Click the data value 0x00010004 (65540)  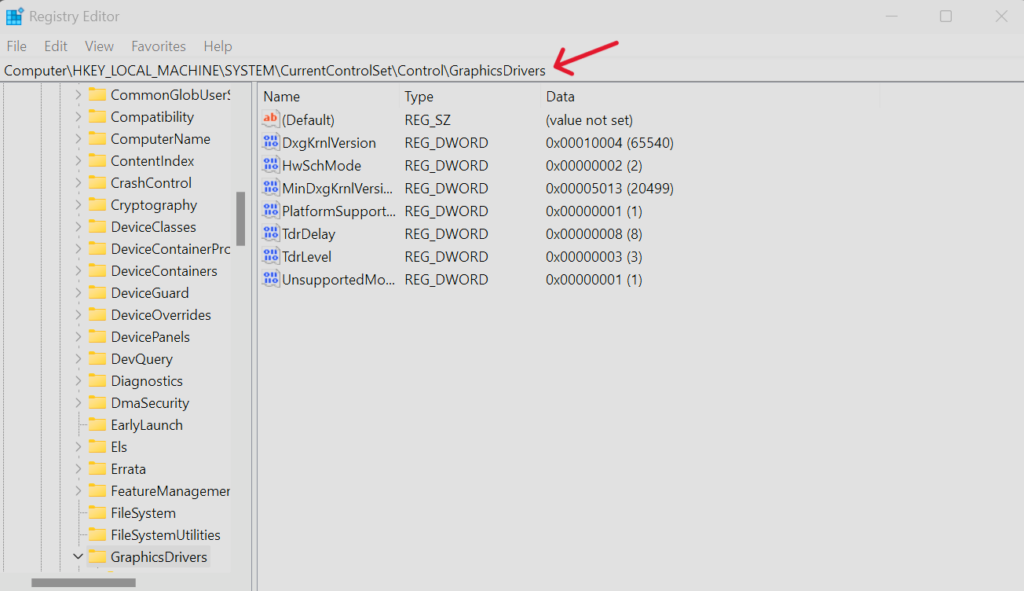click(x=609, y=142)
